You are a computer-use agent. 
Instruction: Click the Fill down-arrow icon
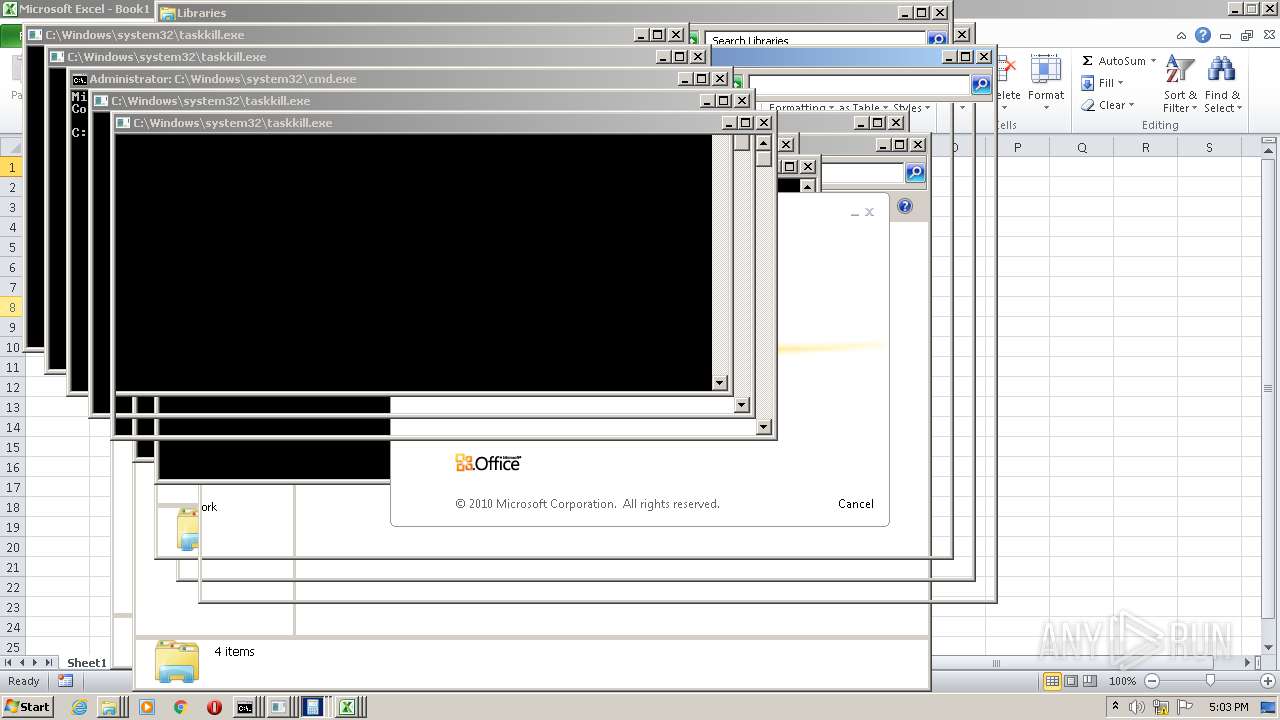coord(1087,83)
